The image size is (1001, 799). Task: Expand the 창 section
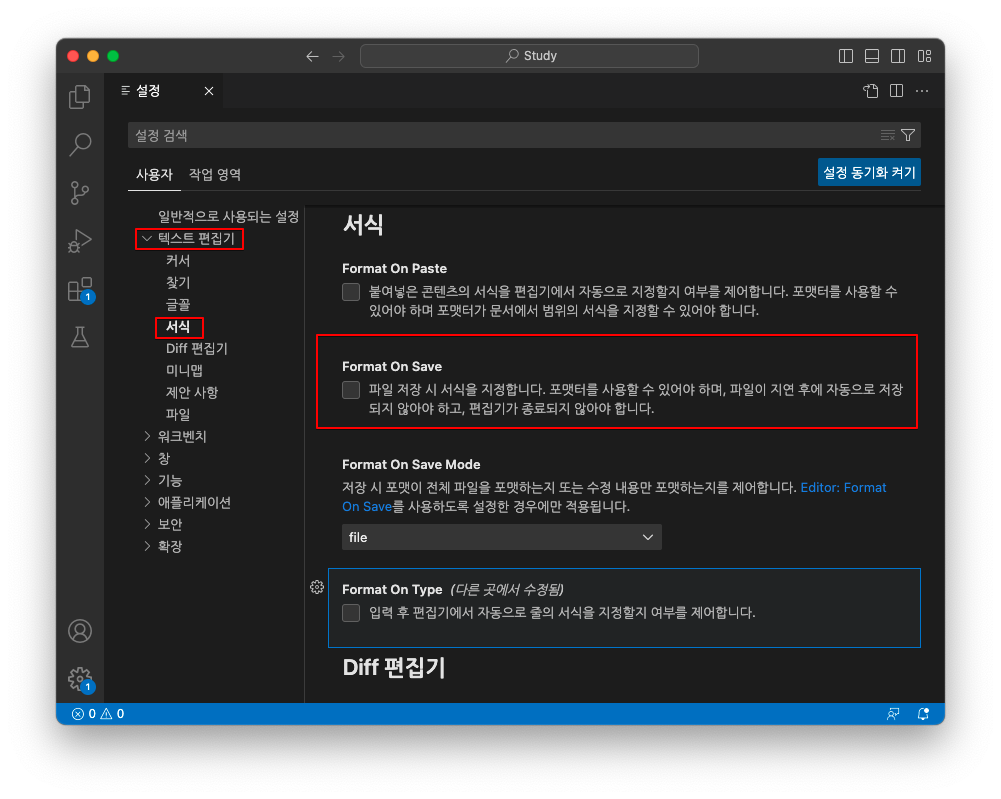(x=147, y=458)
